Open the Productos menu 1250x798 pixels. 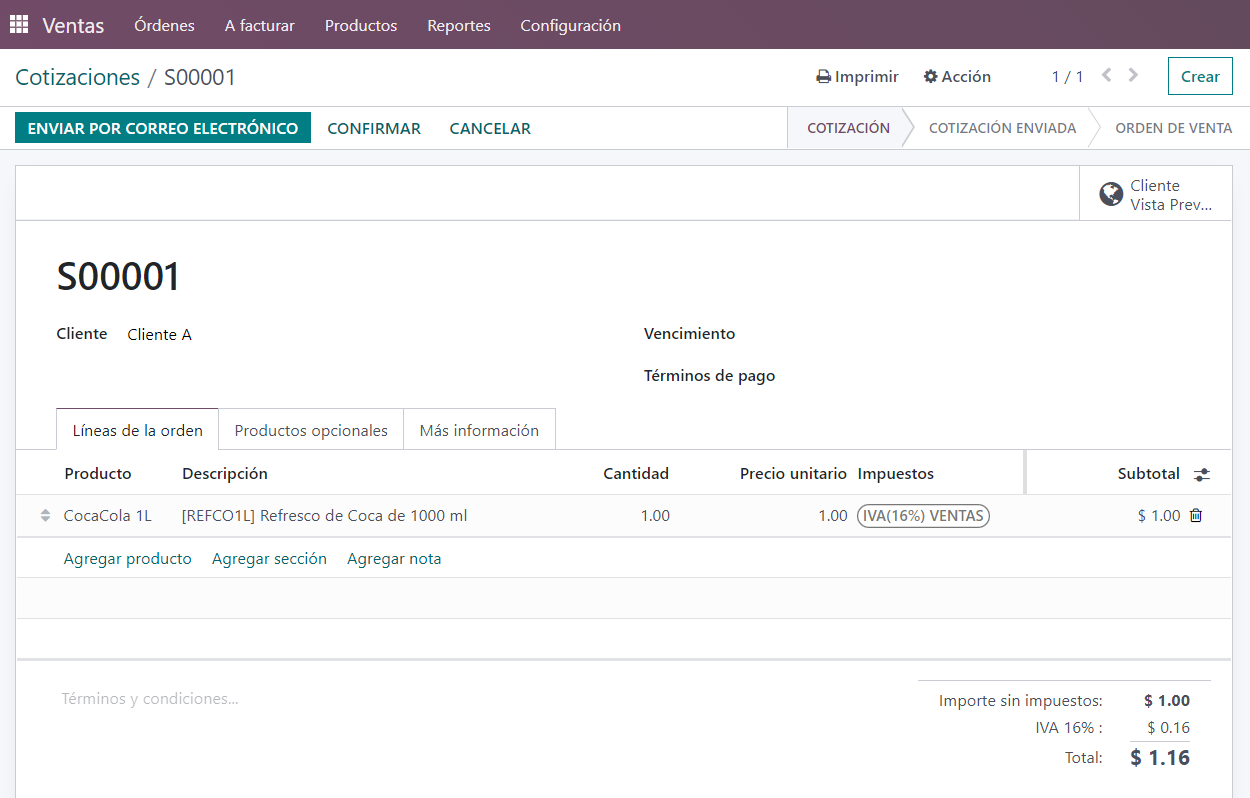(361, 25)
